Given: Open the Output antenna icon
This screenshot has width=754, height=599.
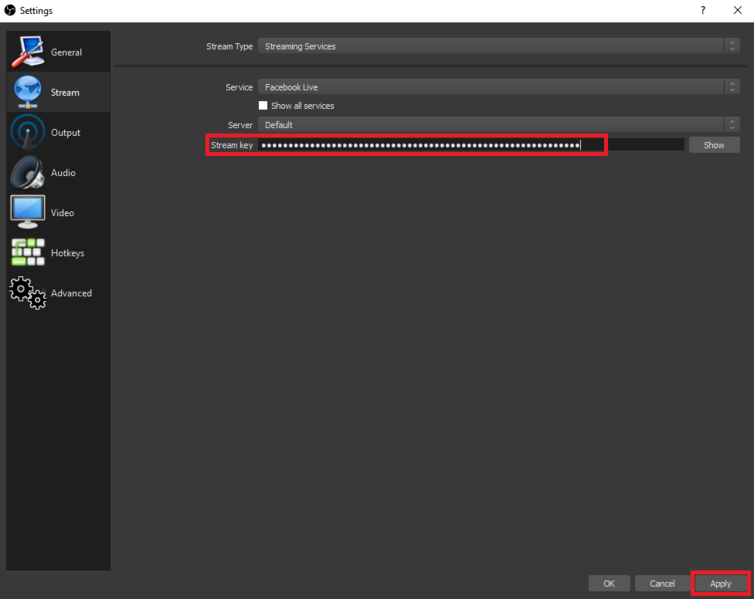Looking at the screenshot, I should 28,132.
